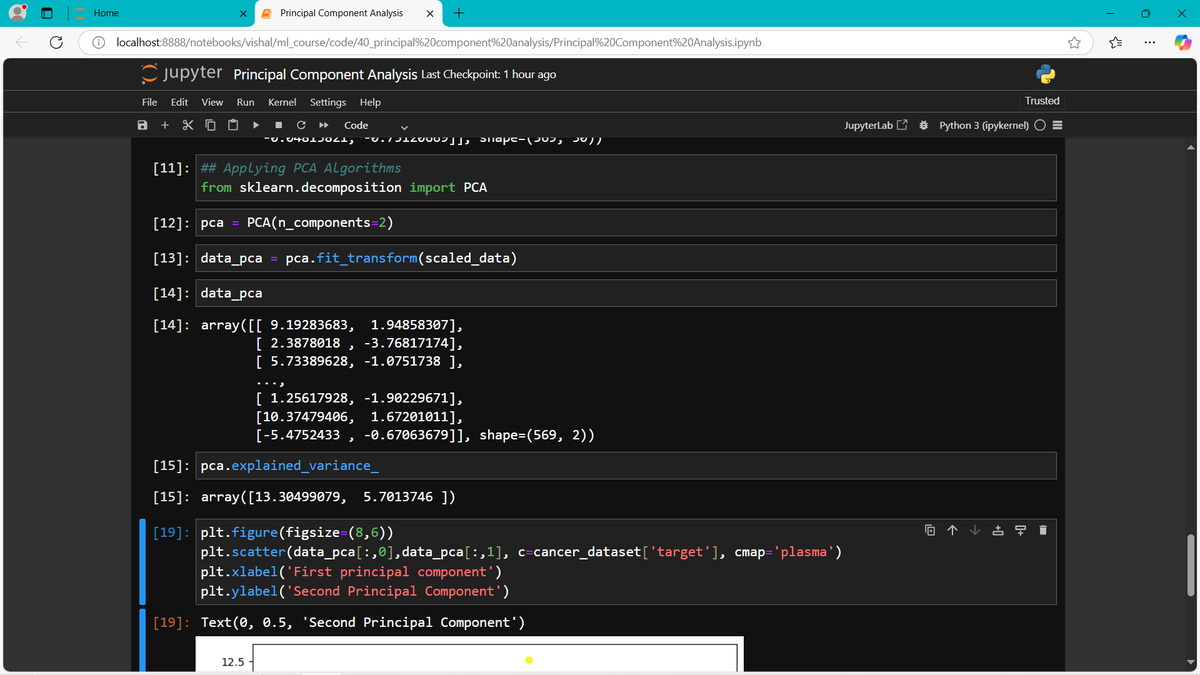
Task: Click into the pca = PCA(n_components=2) cell
Action: 626,221
